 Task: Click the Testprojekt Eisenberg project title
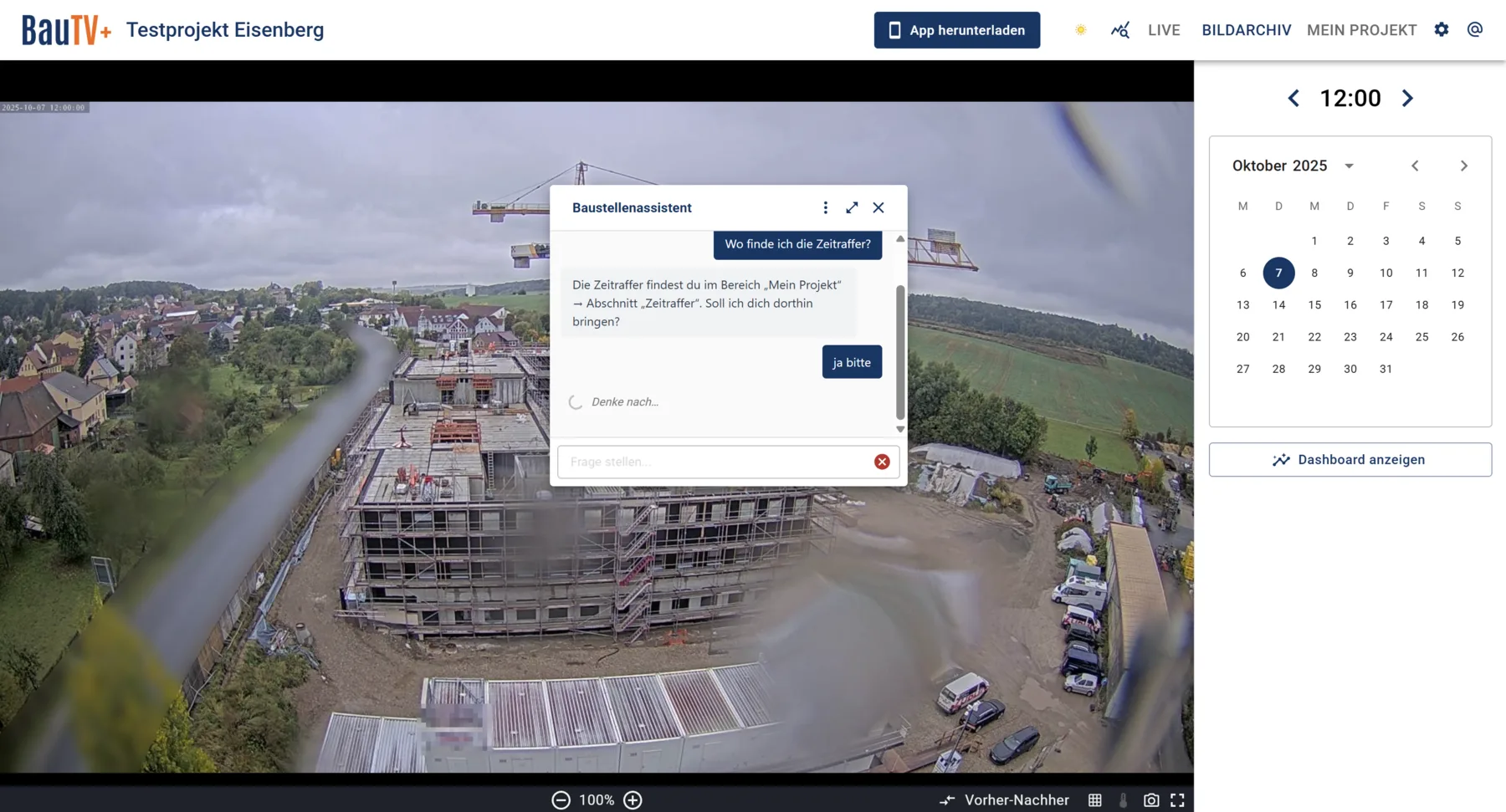tap(225, 30)
